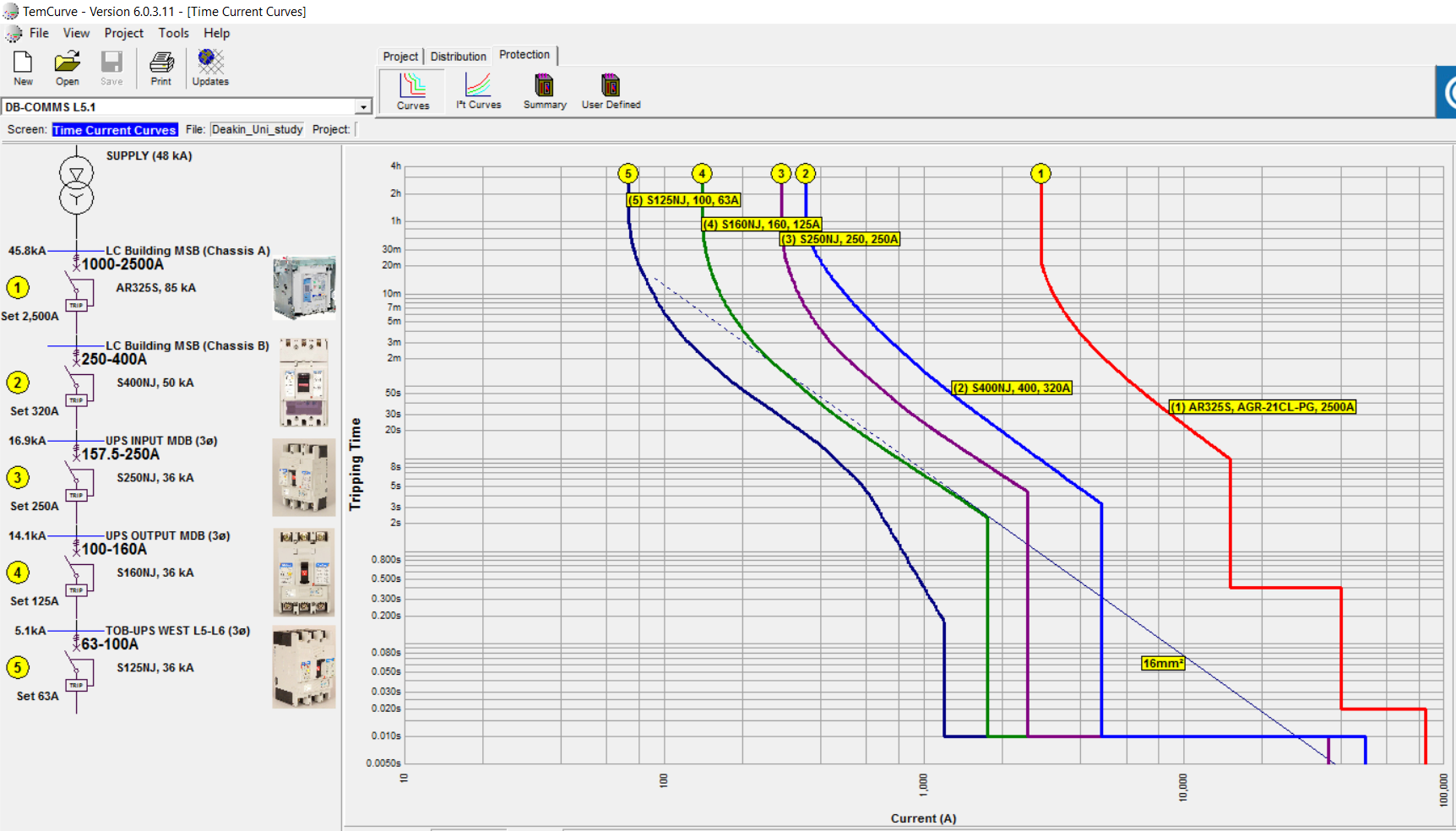Open the User Defined curves view
The image size is (1456, 831).
[x=610, y=89]
